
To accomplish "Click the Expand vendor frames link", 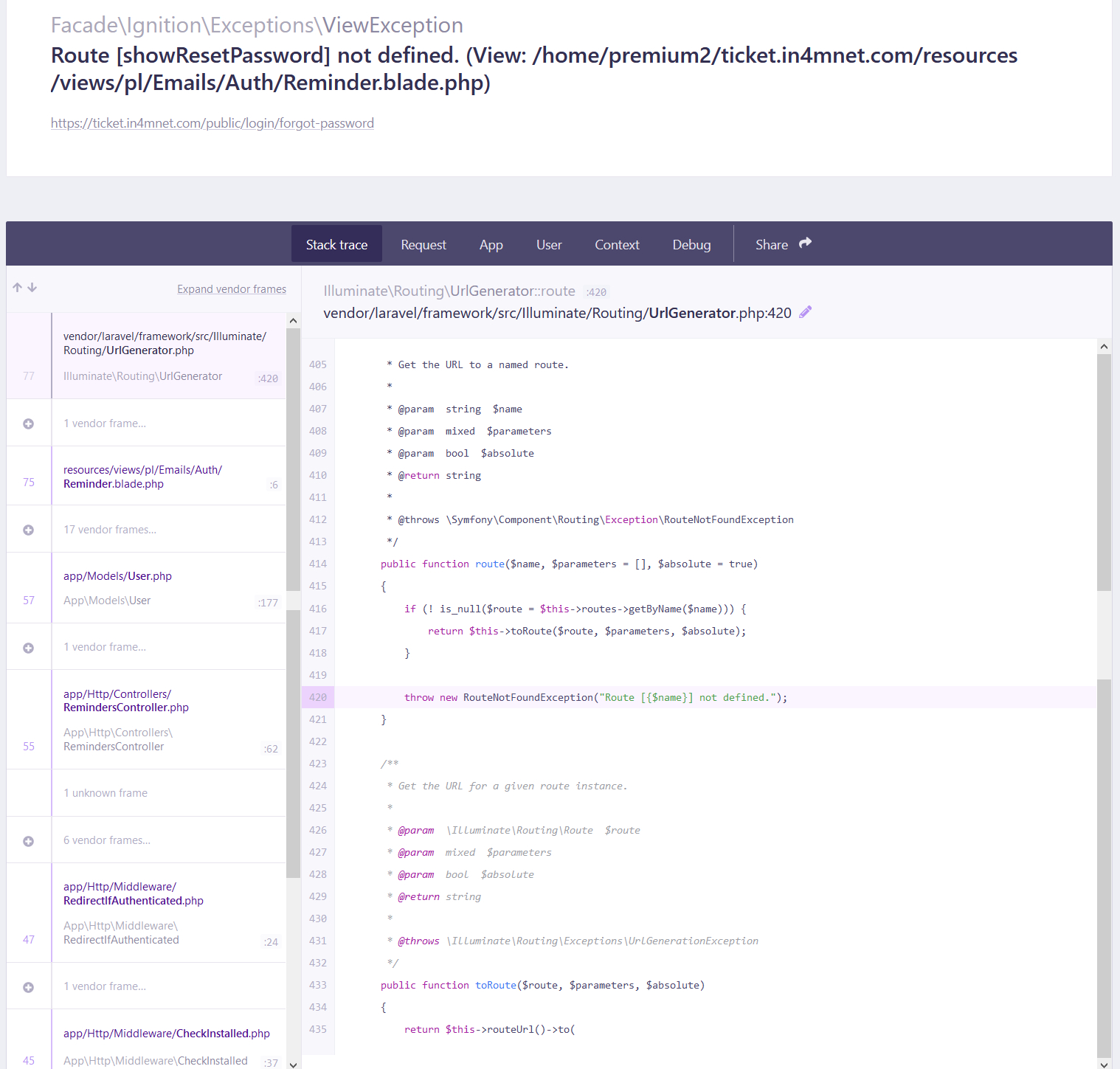I will point(231,288).
